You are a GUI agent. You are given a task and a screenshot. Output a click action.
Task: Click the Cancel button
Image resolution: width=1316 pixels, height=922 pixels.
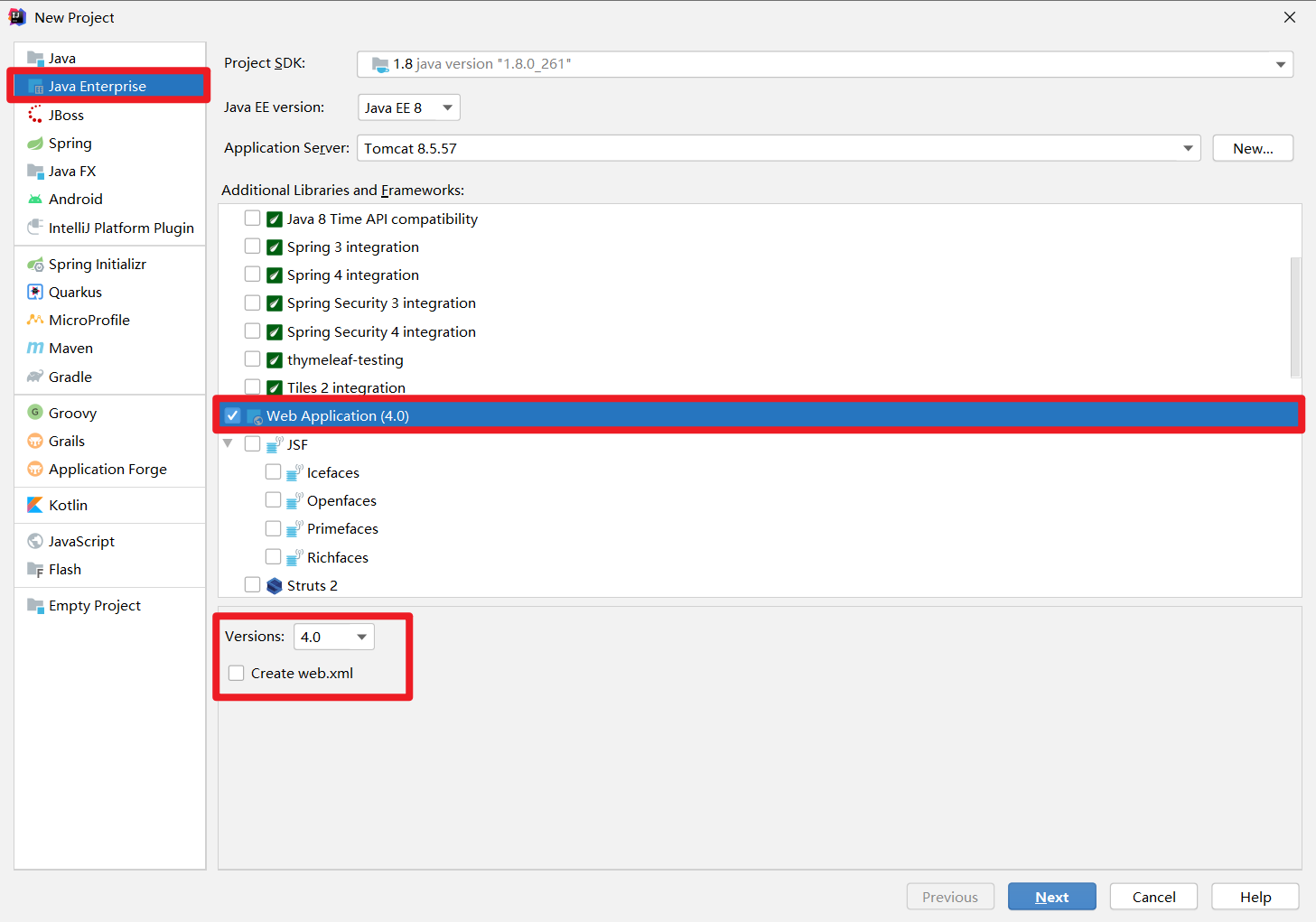(1154, 897)
